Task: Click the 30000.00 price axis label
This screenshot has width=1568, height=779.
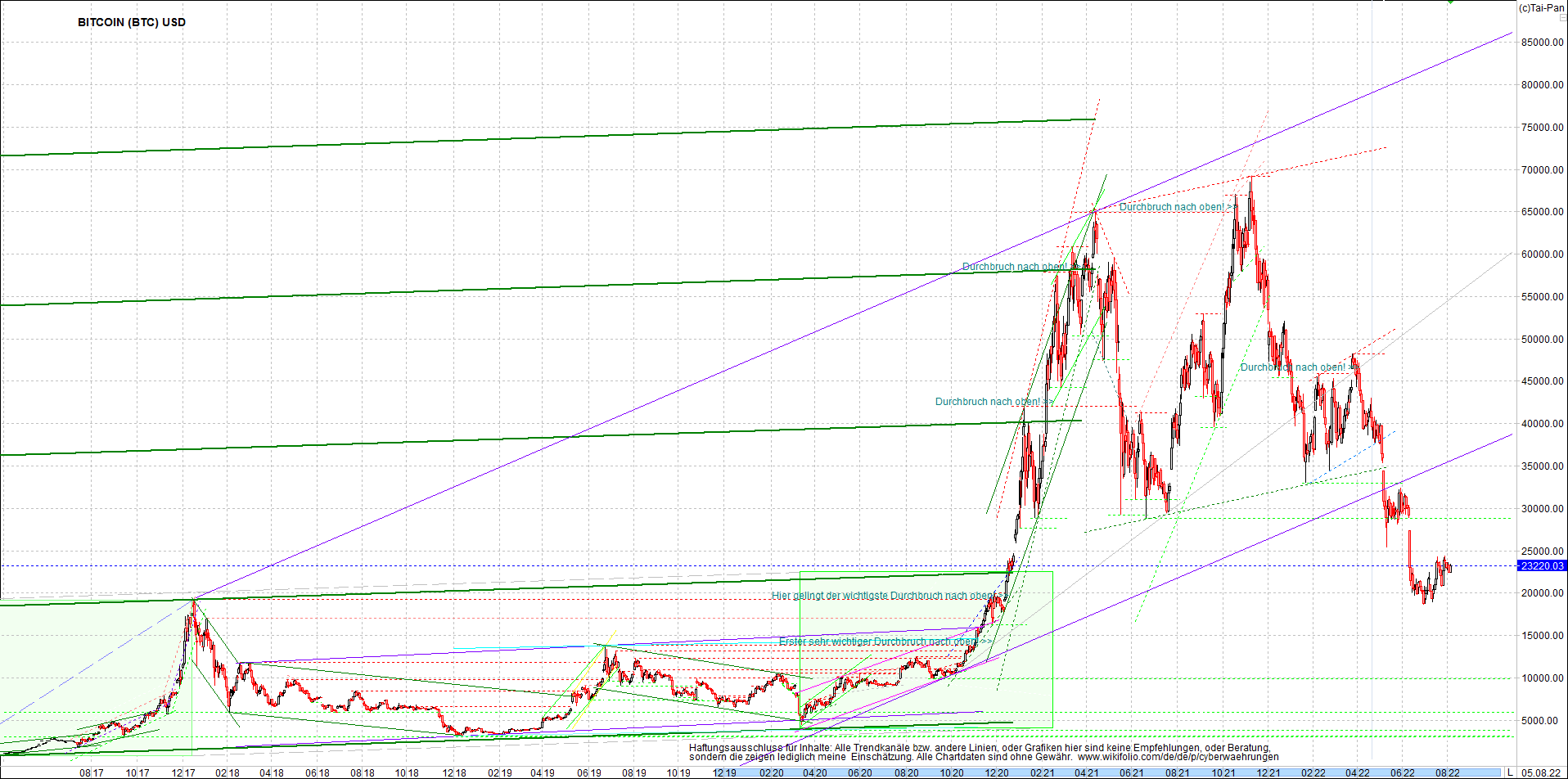Action: (1542, 509)
